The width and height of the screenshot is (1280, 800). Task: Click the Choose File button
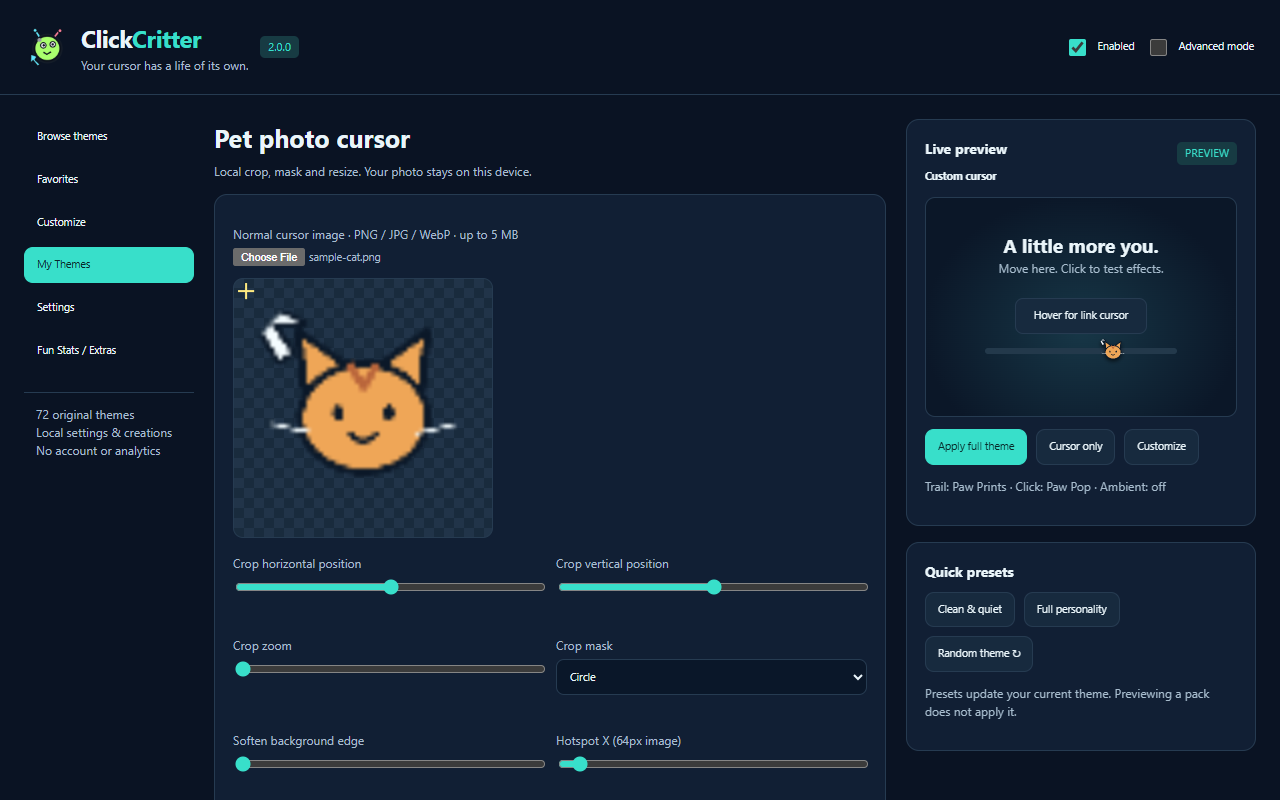[x=269, y=257]
